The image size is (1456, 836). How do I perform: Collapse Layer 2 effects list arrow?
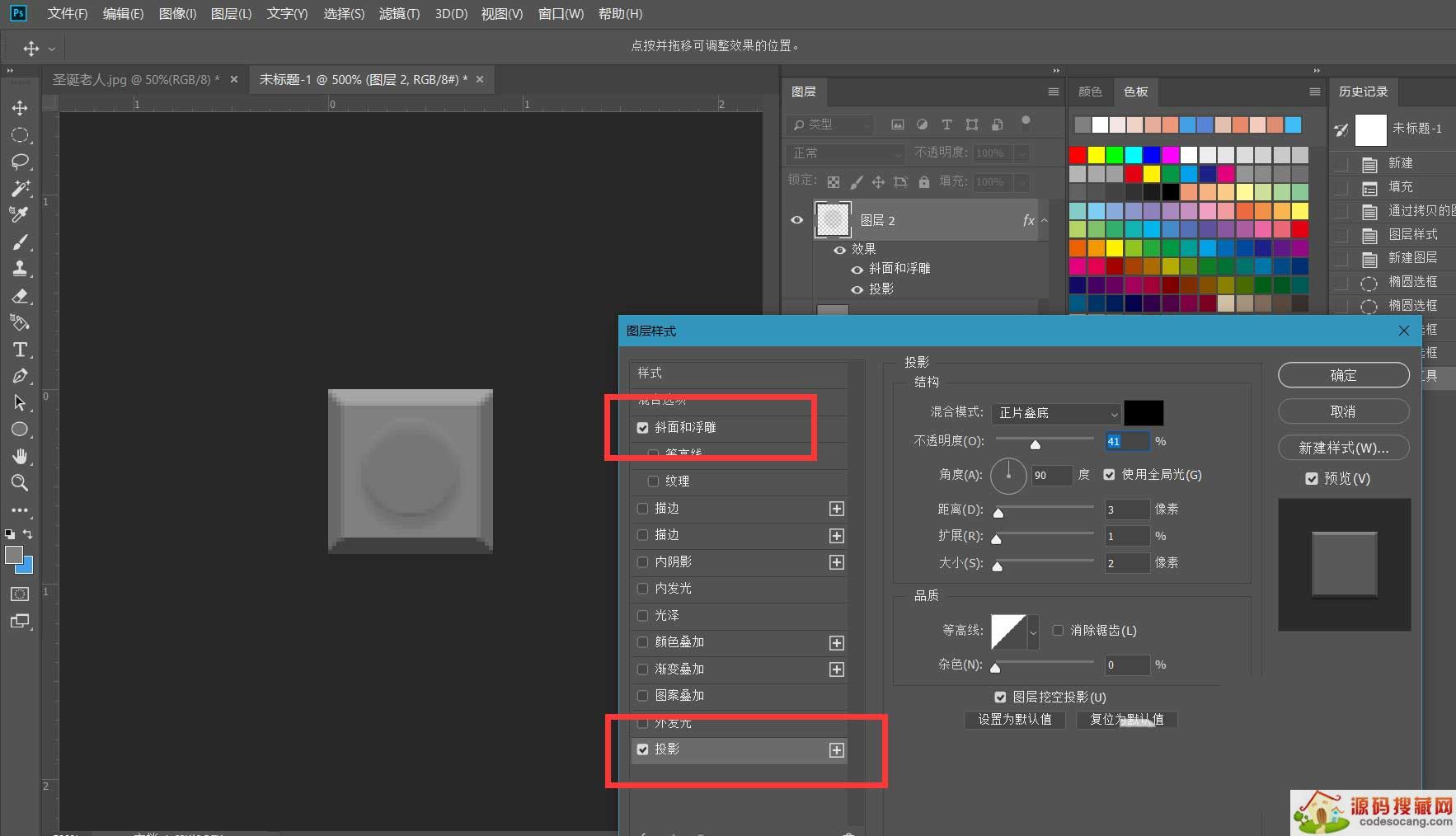1045,220
